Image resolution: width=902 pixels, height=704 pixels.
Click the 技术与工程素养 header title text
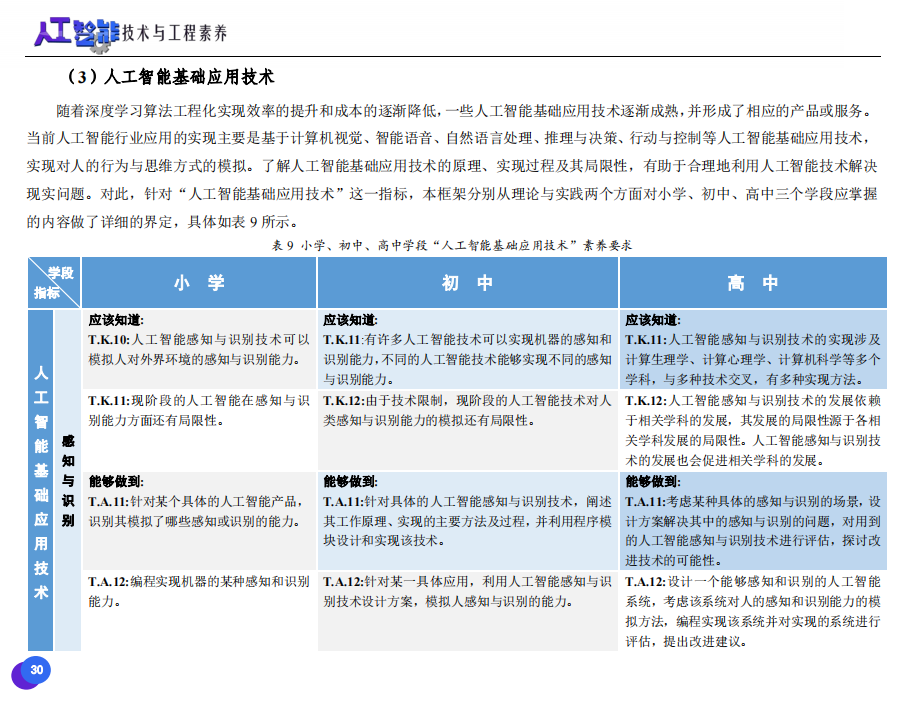tap(175, 33)
